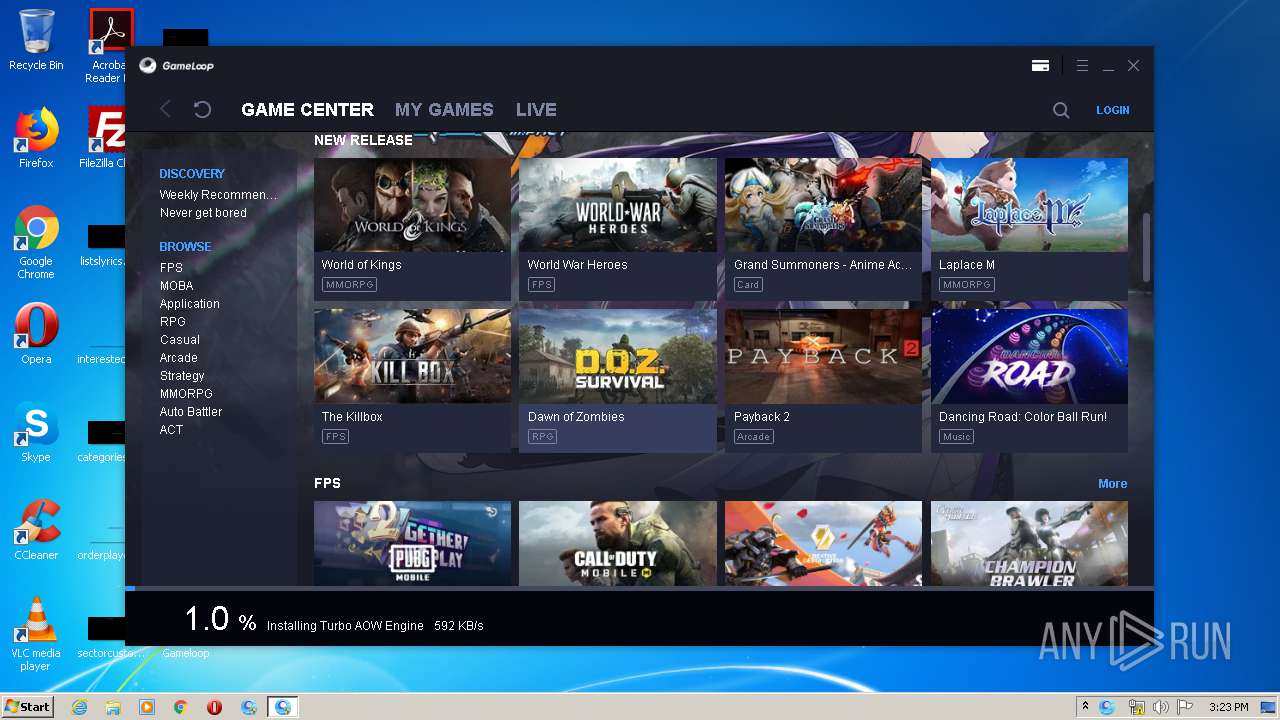Click media player taskbar icon
The image size is (1280, 720).
[x=147, y=707]
